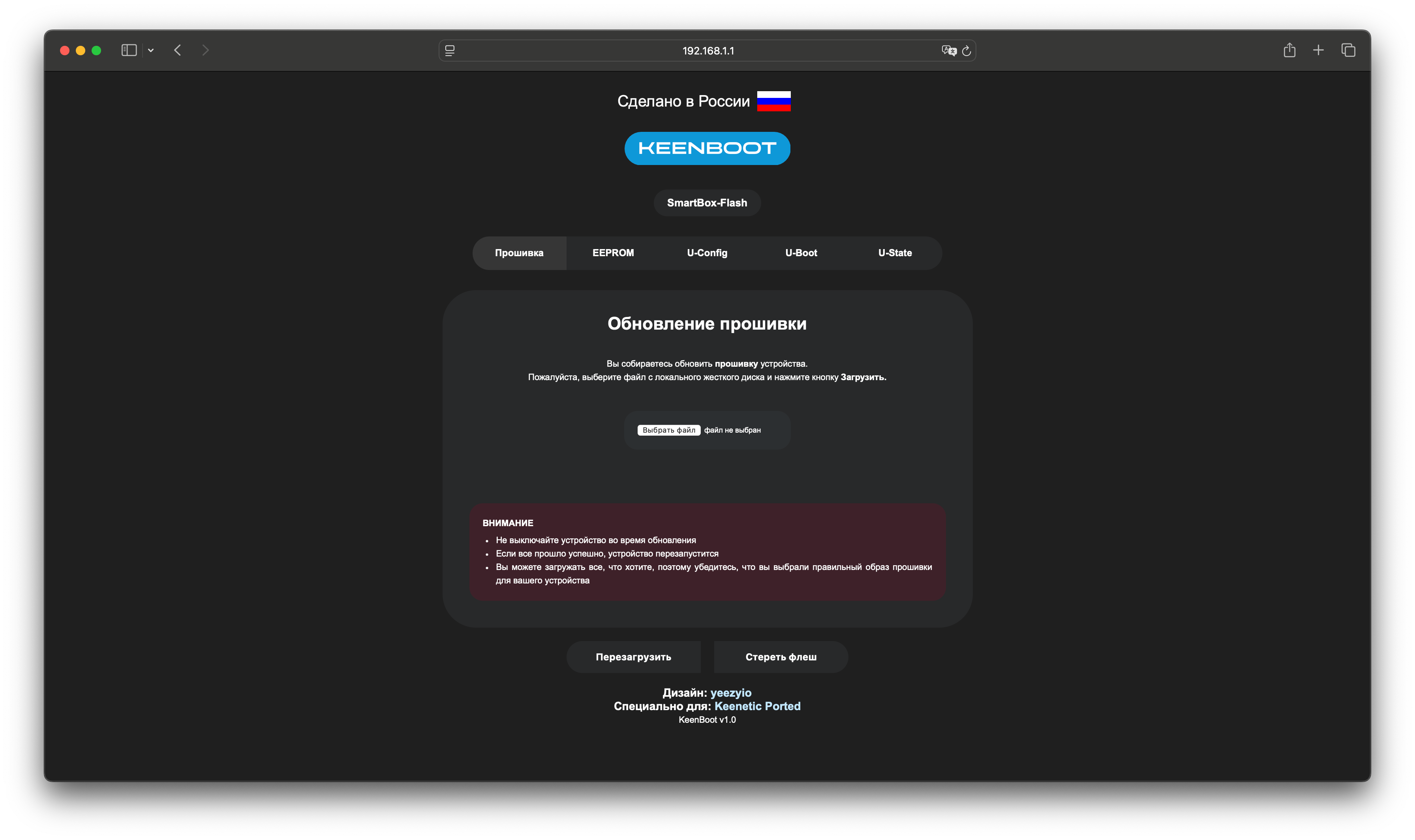Switch to the U-Boot tab
The image size is (1415, 840).
tap(801, 253)
